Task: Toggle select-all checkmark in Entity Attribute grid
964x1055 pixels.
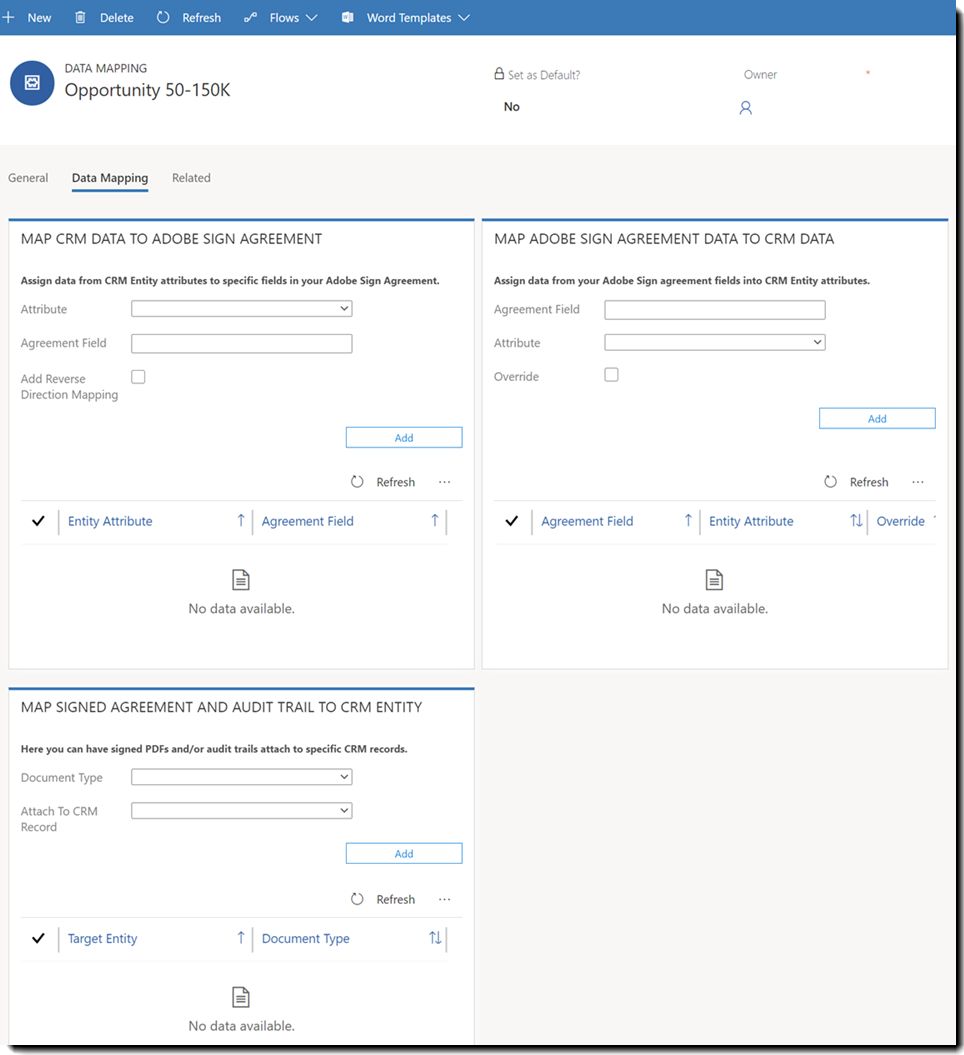Action: pos(38,521)
